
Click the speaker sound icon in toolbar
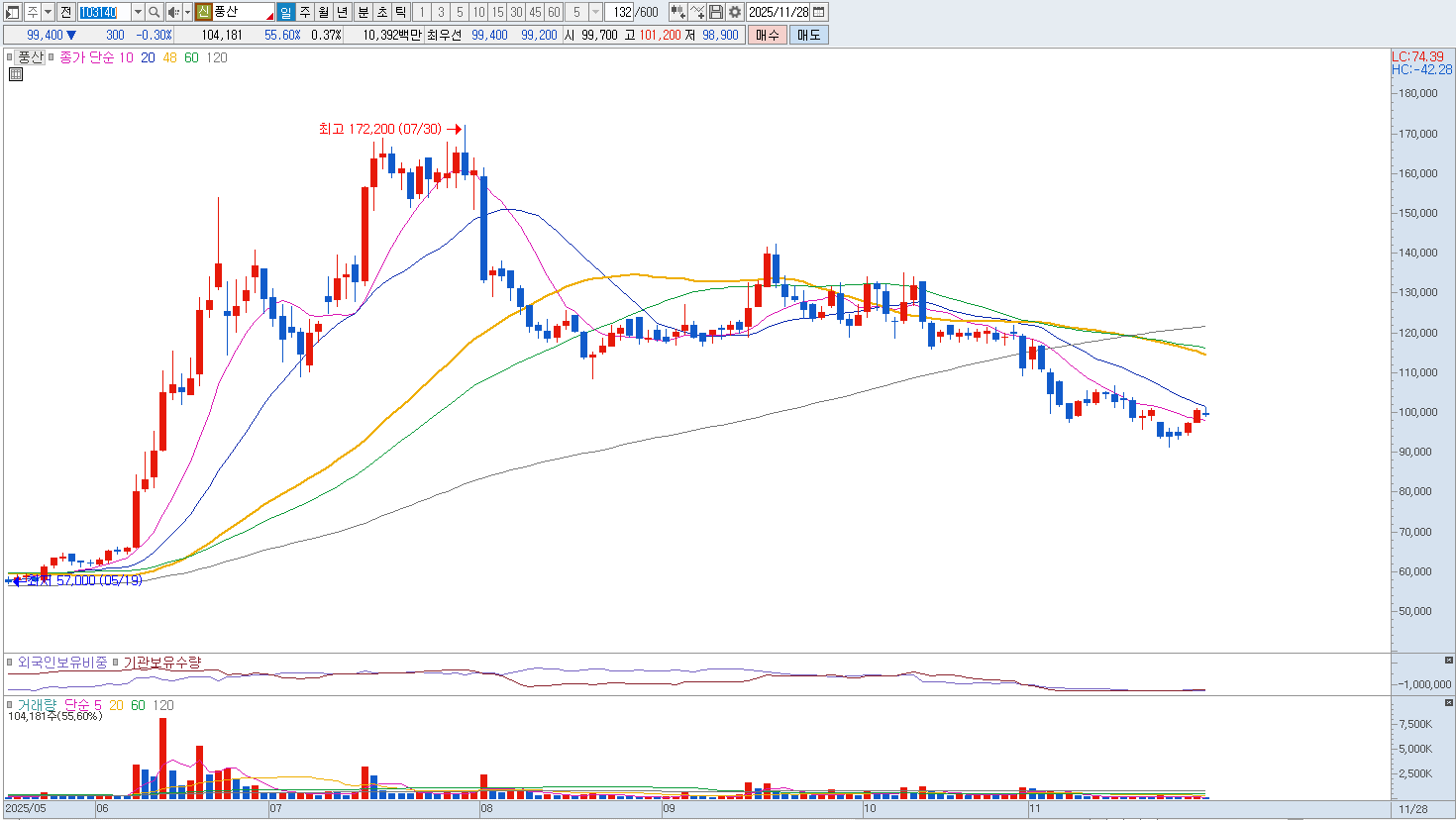coord(173,12)
